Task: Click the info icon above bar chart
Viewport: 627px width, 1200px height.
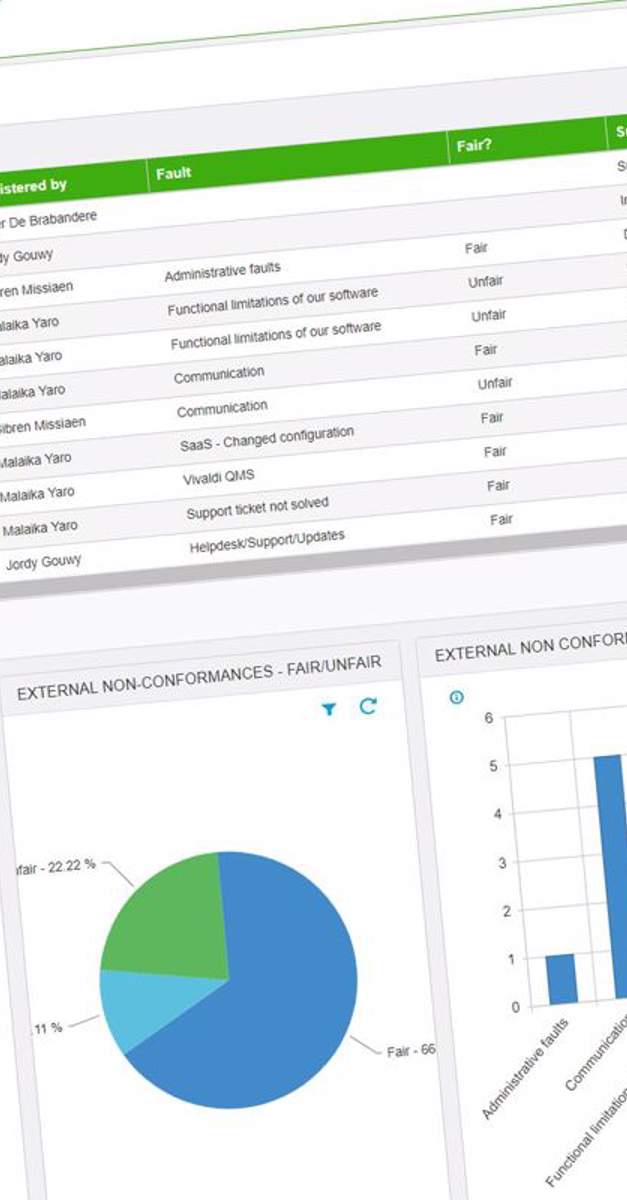Action: coord(456,698)
